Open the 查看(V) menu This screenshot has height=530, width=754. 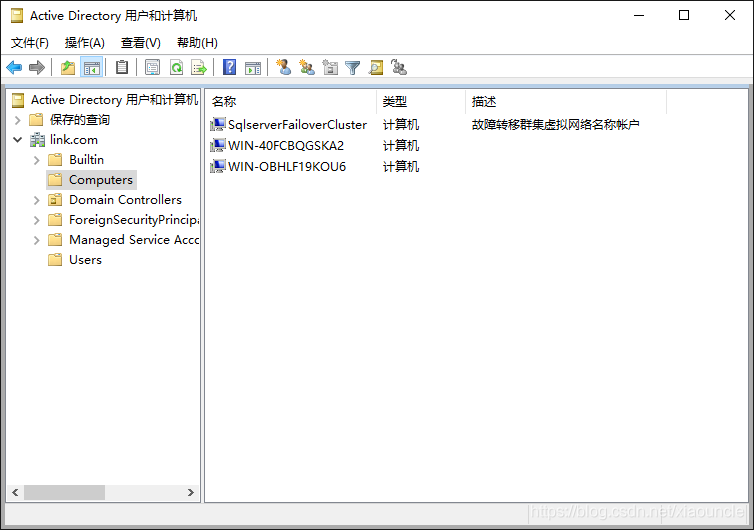click(140, 43)
